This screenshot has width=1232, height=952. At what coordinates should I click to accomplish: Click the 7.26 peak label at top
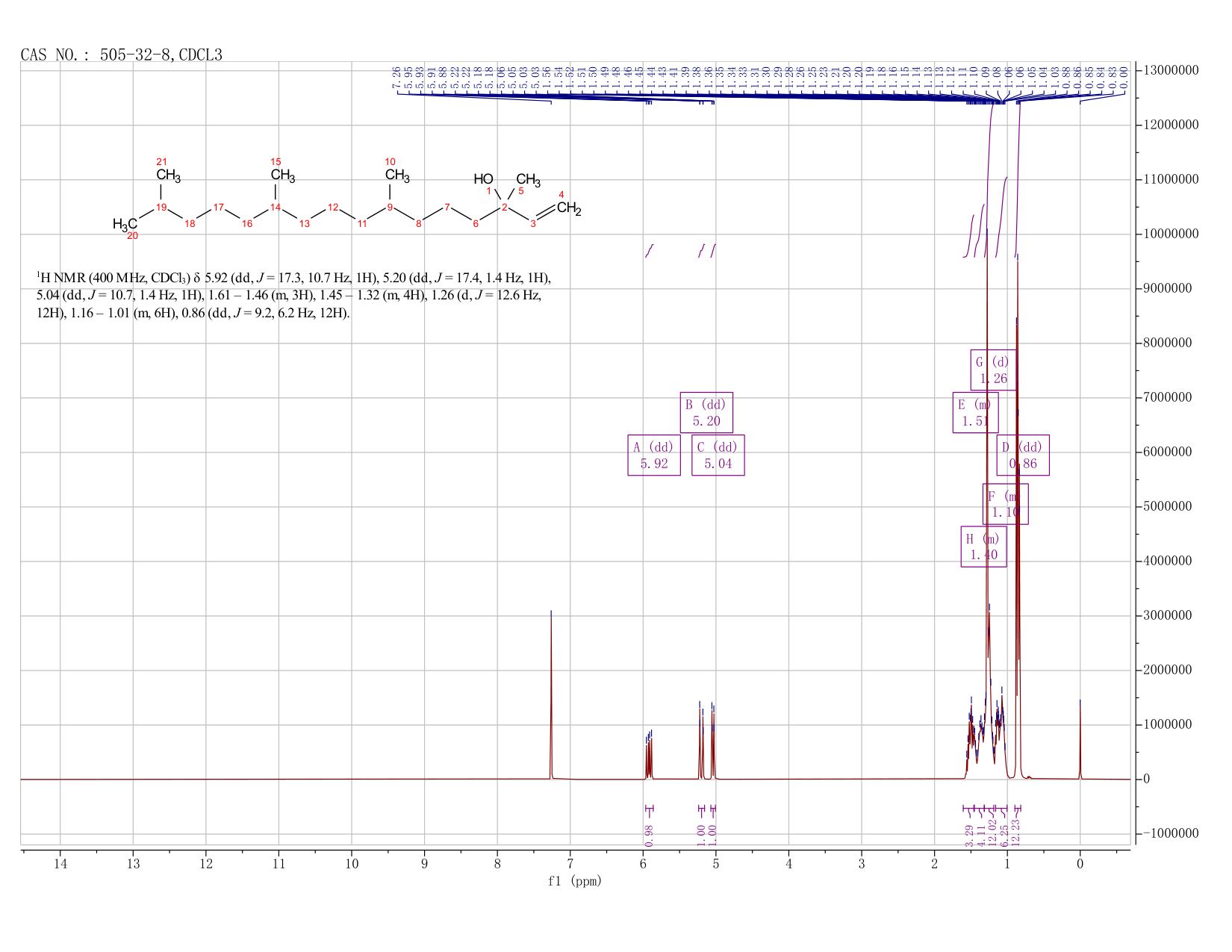click(x=397, y=77)
